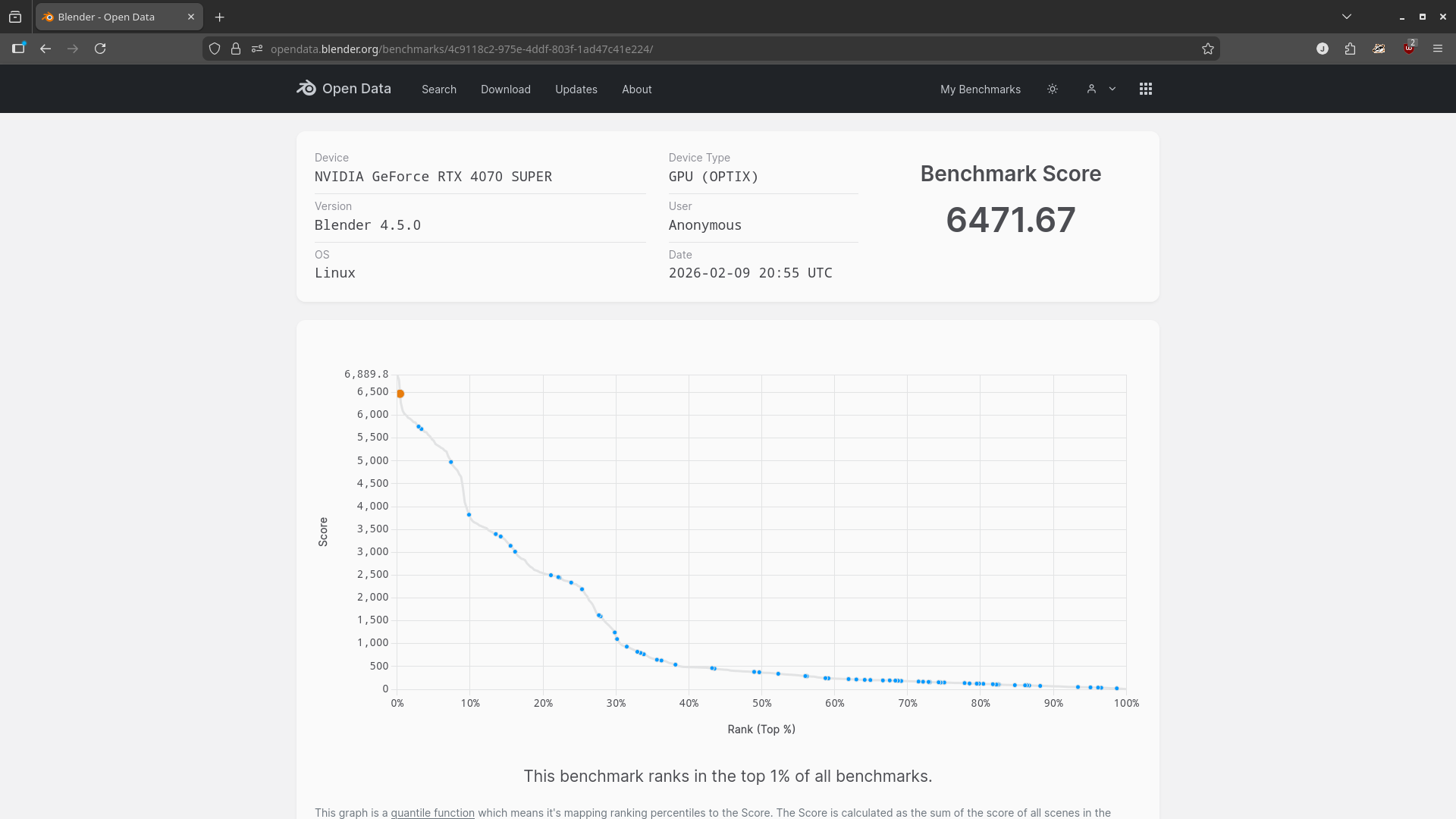Click the URL address bar
Viewport: 1456px width, 819px height.
point(682,49)
